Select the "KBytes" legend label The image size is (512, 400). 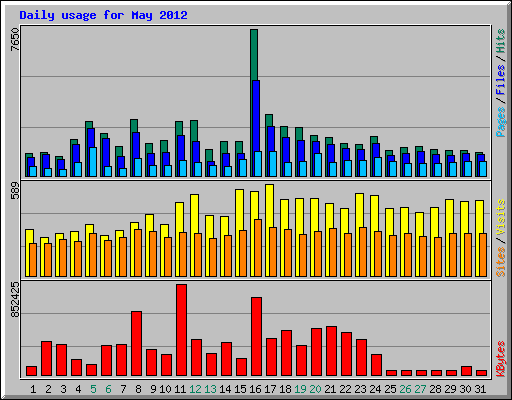point(500,359)
